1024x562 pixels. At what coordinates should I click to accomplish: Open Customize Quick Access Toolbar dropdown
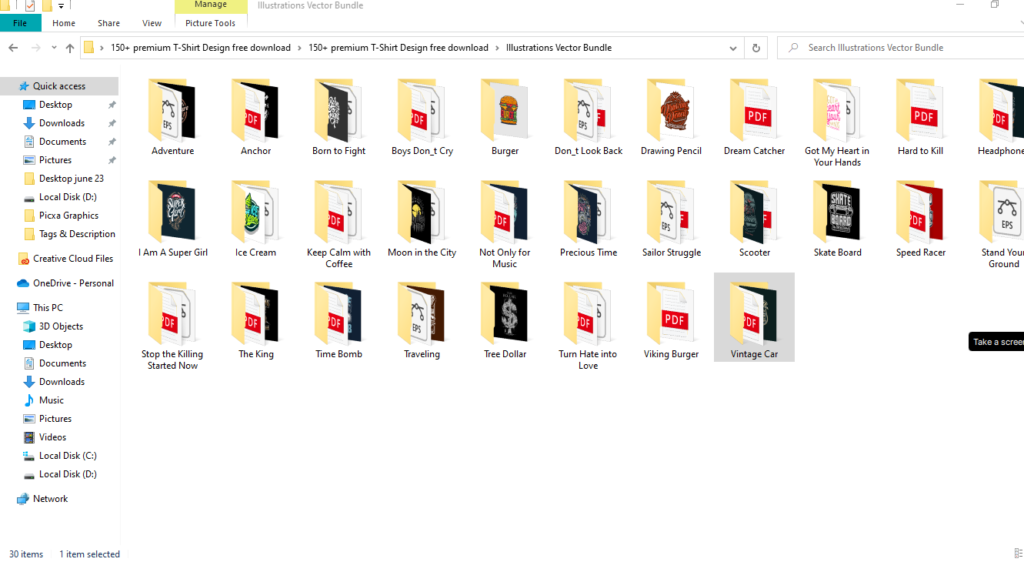pos(61,6)
